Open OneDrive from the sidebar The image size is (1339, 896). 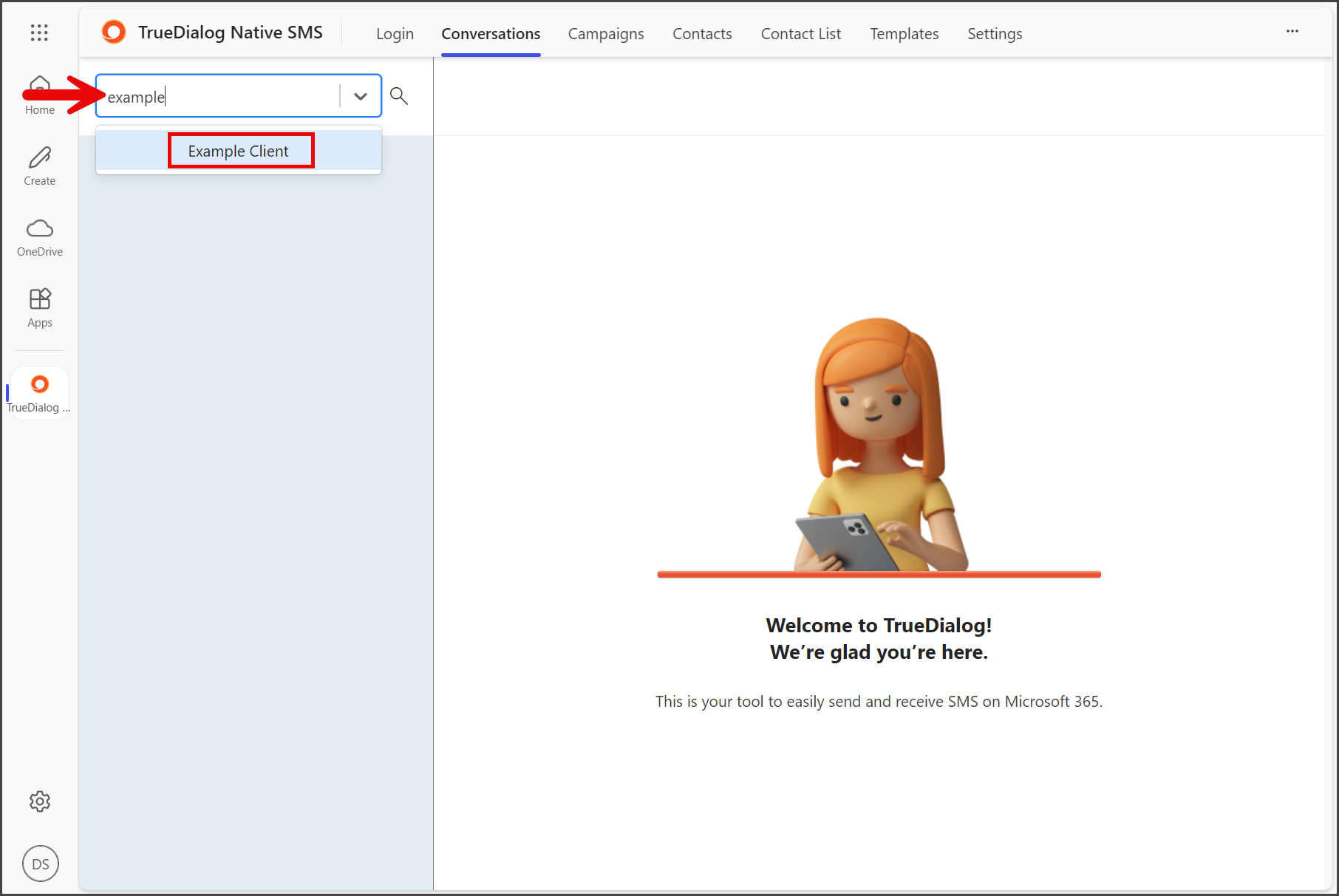[40, 237]
